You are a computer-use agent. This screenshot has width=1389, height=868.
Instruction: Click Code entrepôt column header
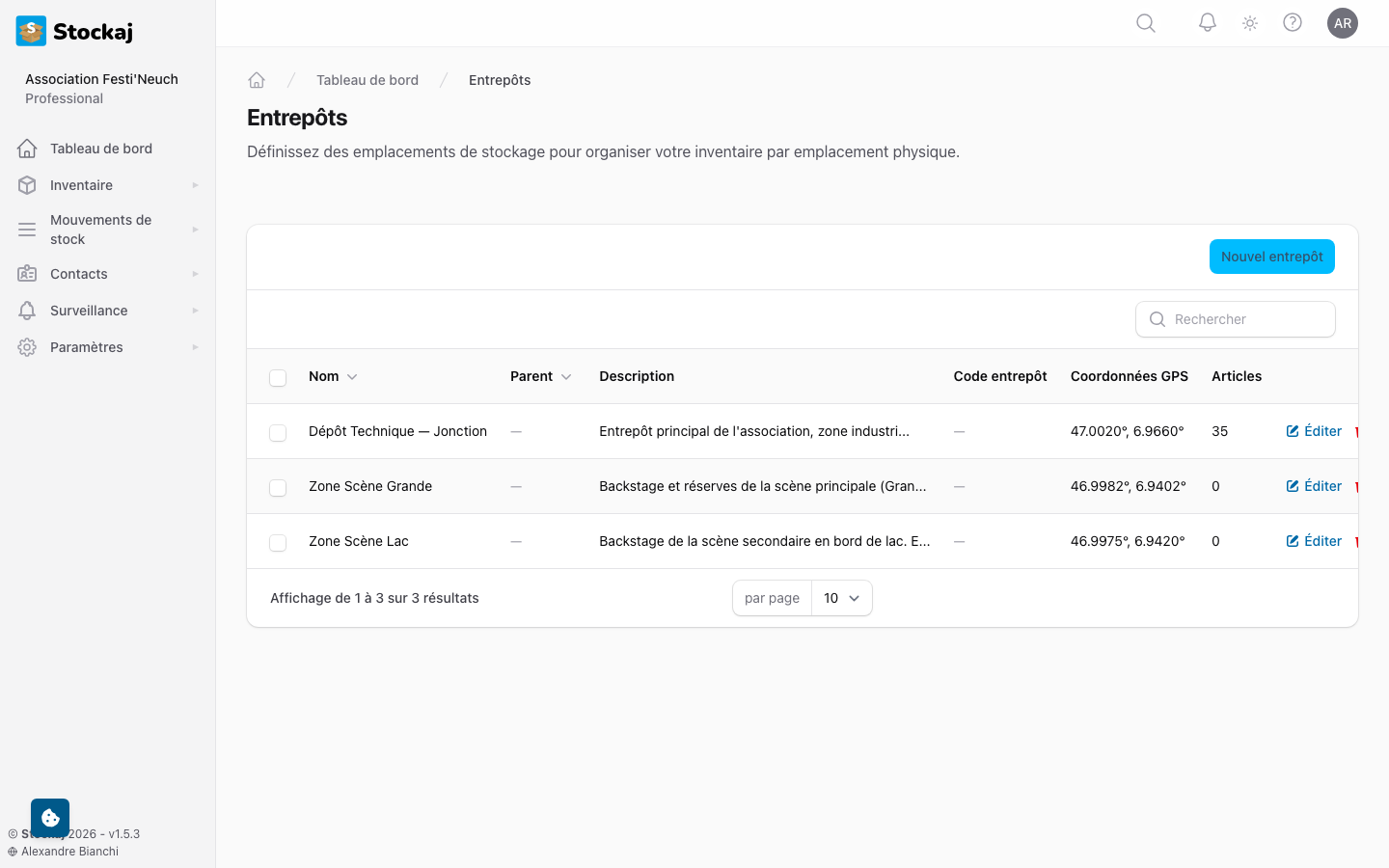point(1000,376)
